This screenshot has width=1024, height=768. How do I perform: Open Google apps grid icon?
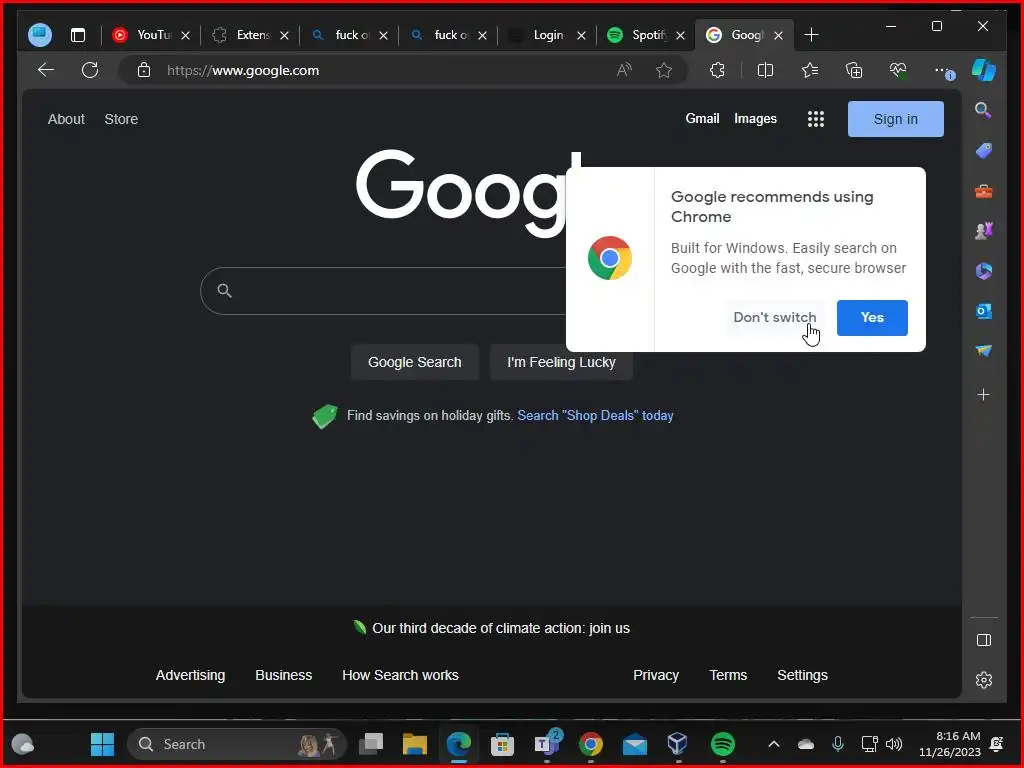click(x=816, y=119)
